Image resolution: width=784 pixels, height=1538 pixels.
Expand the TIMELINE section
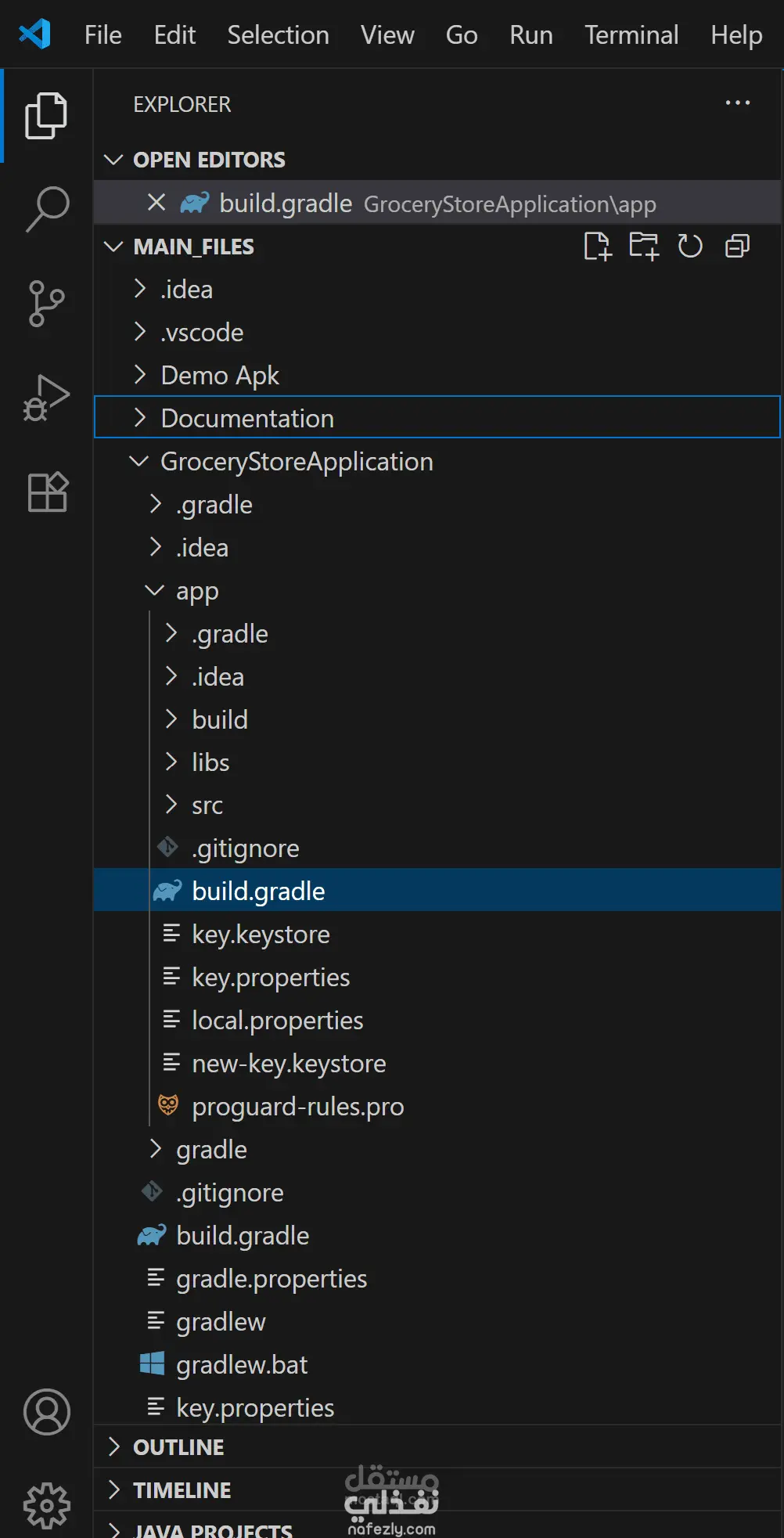(182, 1490)
